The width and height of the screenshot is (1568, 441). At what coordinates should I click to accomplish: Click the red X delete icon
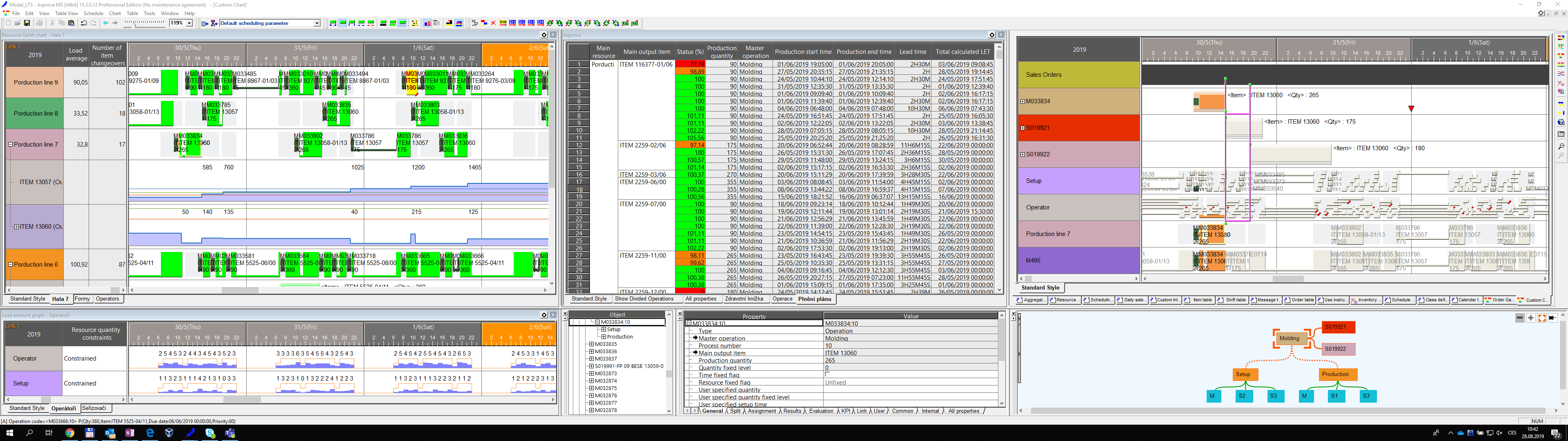point(493,23)
